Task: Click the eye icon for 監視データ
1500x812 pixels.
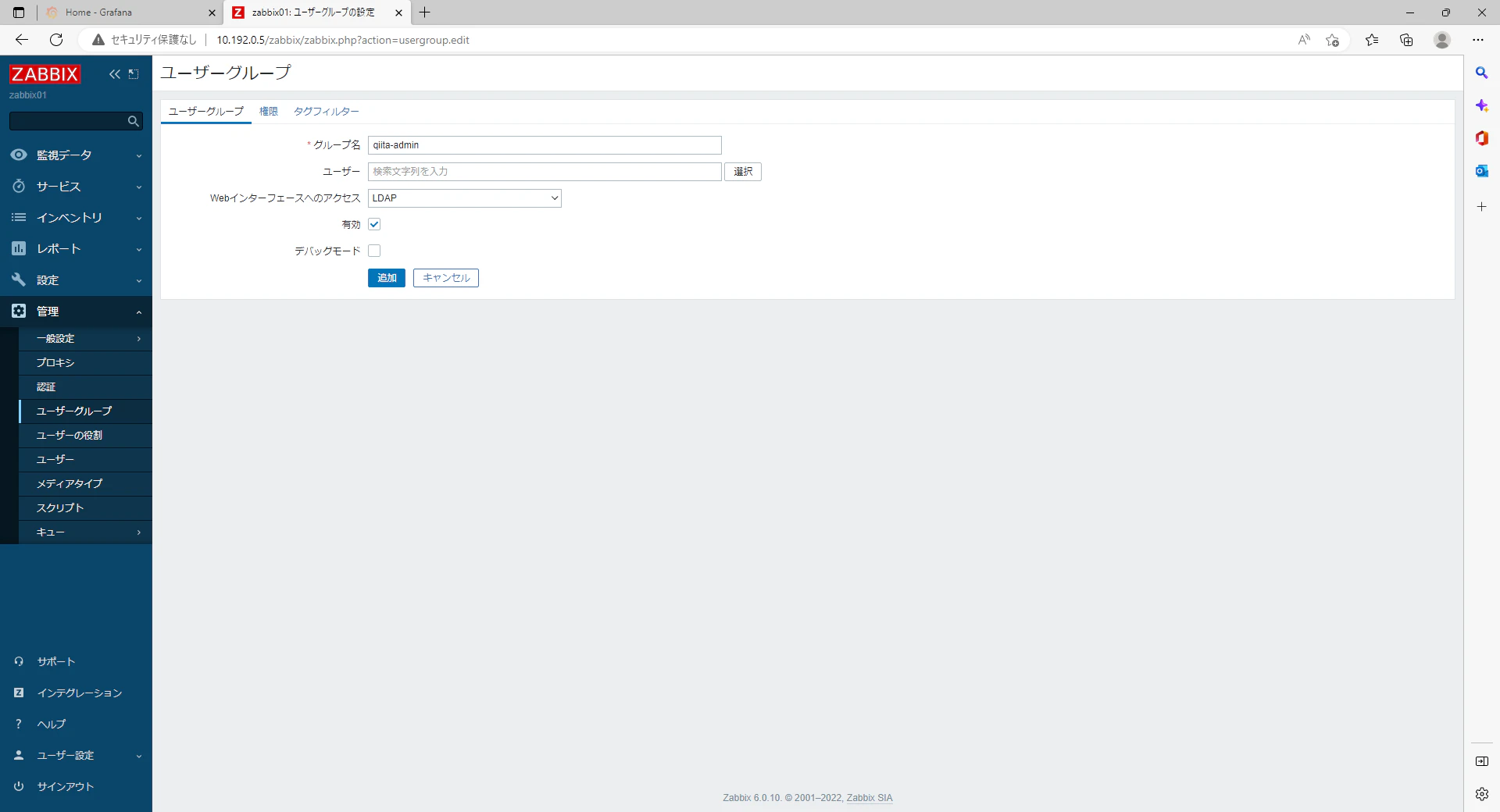Action: 19,155
